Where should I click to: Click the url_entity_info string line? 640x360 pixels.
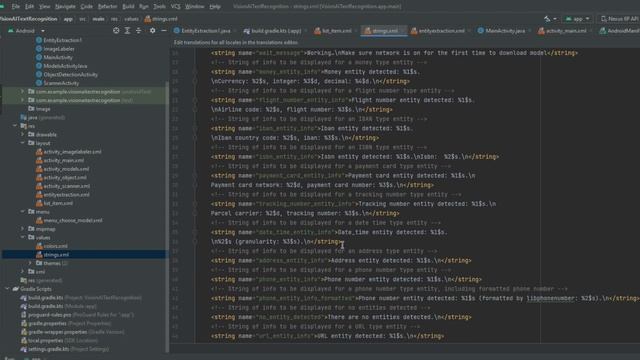(x=327, y=336)
